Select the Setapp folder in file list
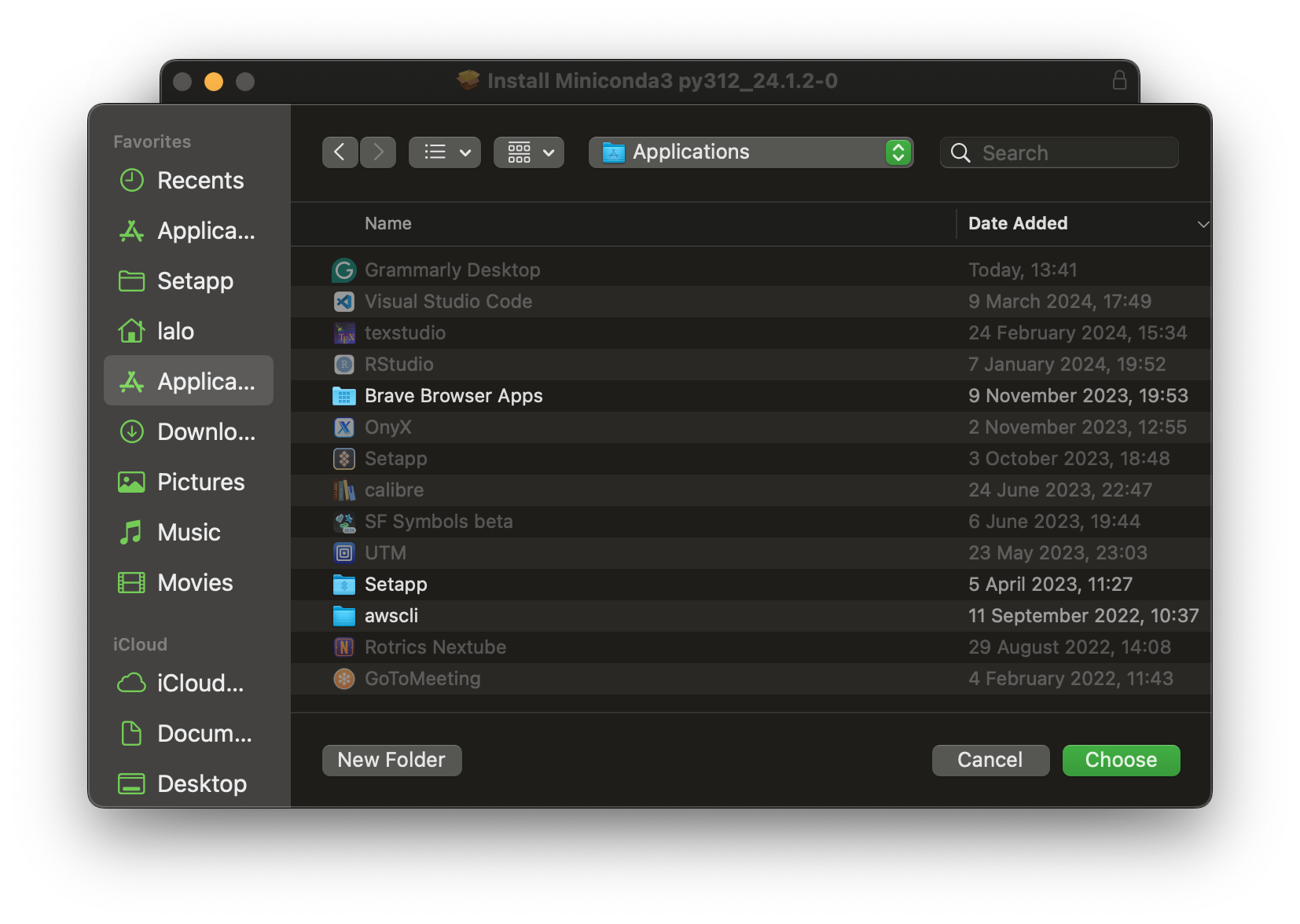This screenshot has width=1300, height=924. (395, 585)
